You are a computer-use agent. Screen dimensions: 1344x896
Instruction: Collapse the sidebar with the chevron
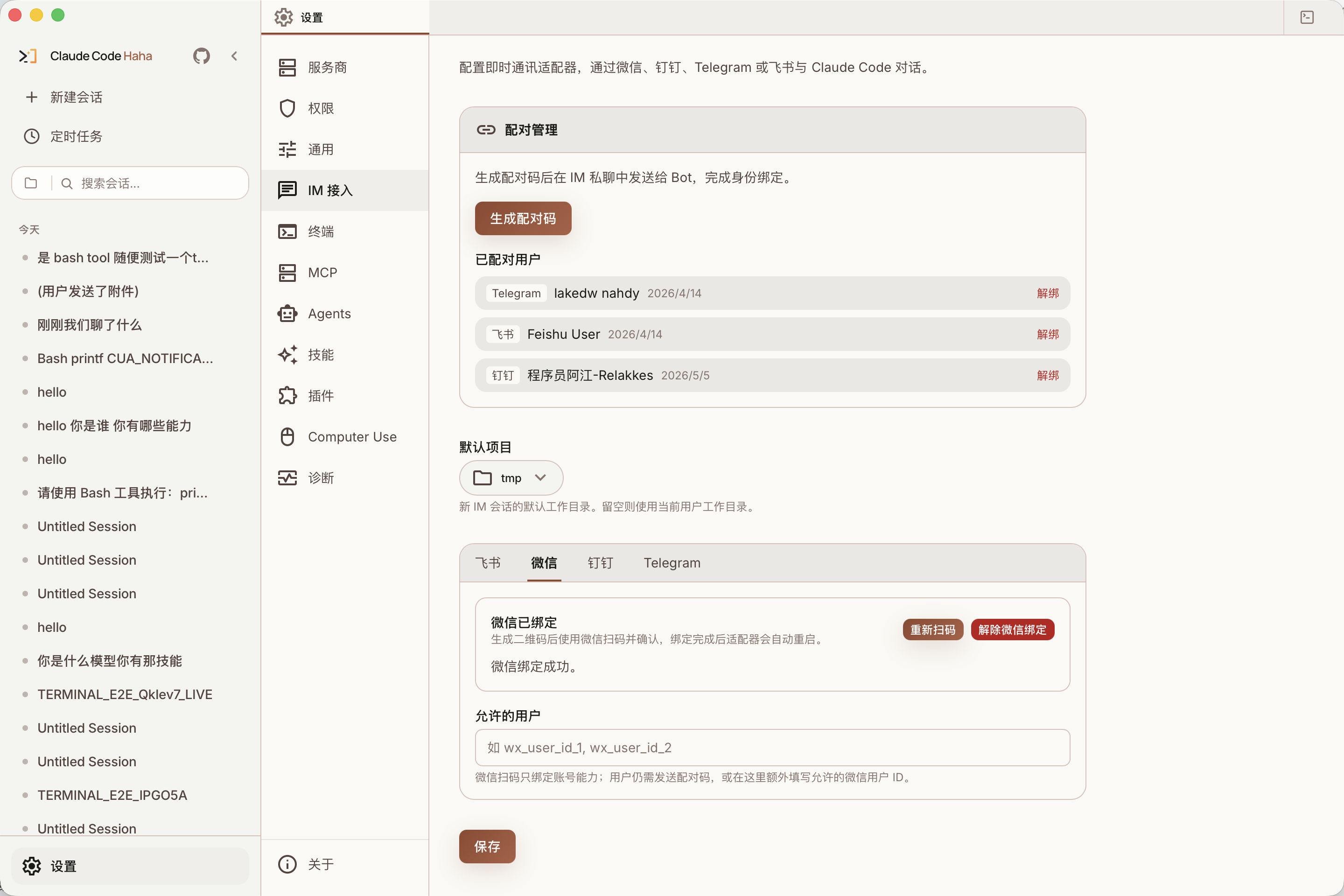pos(234,56)
